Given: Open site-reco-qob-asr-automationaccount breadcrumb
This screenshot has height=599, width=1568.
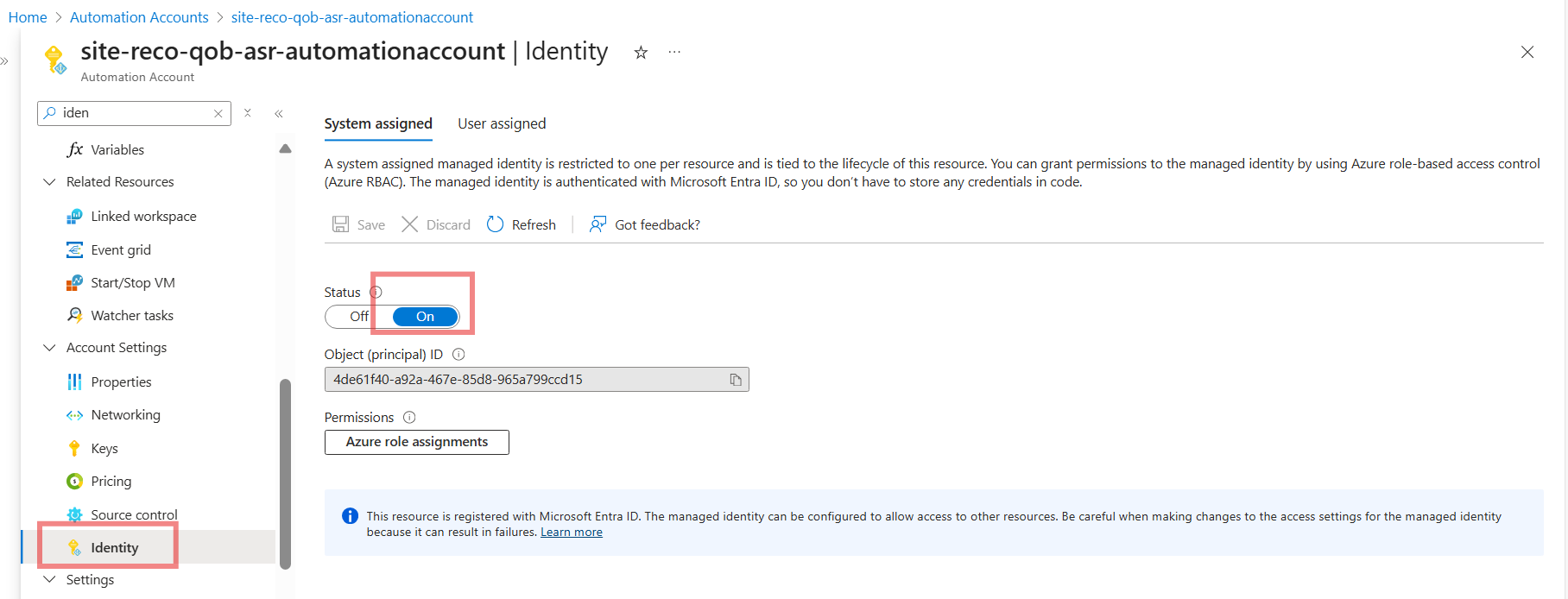Looking at the screenshot, I should 352,17.
